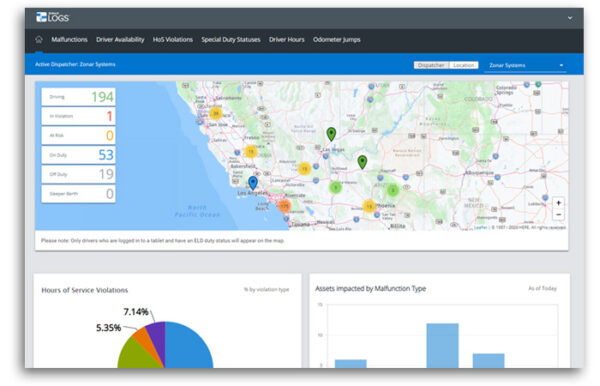Open the Driver Availability tab
The image size is (600, 386).
point(120,39)
